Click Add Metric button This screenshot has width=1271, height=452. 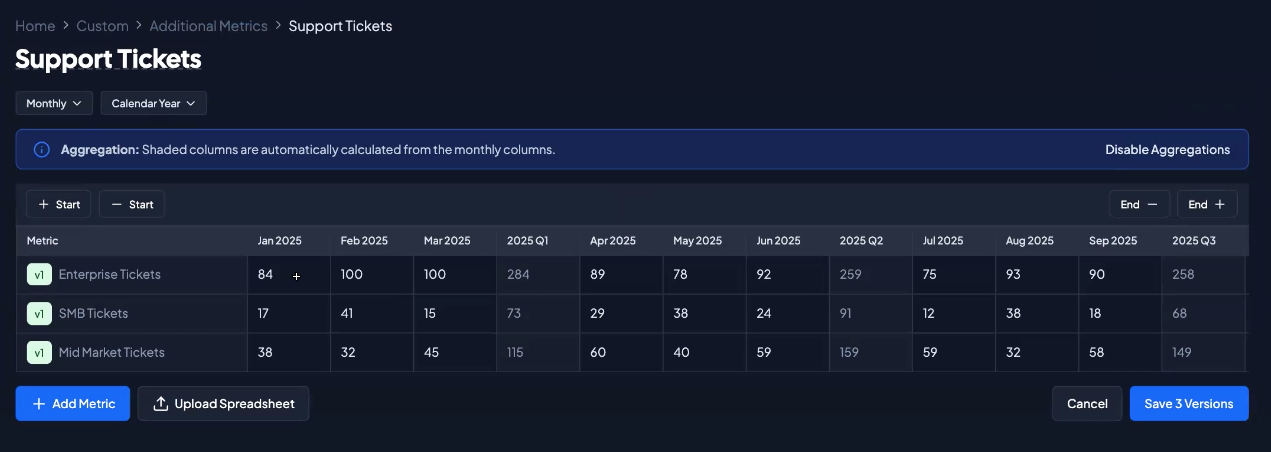click(73, 404)
